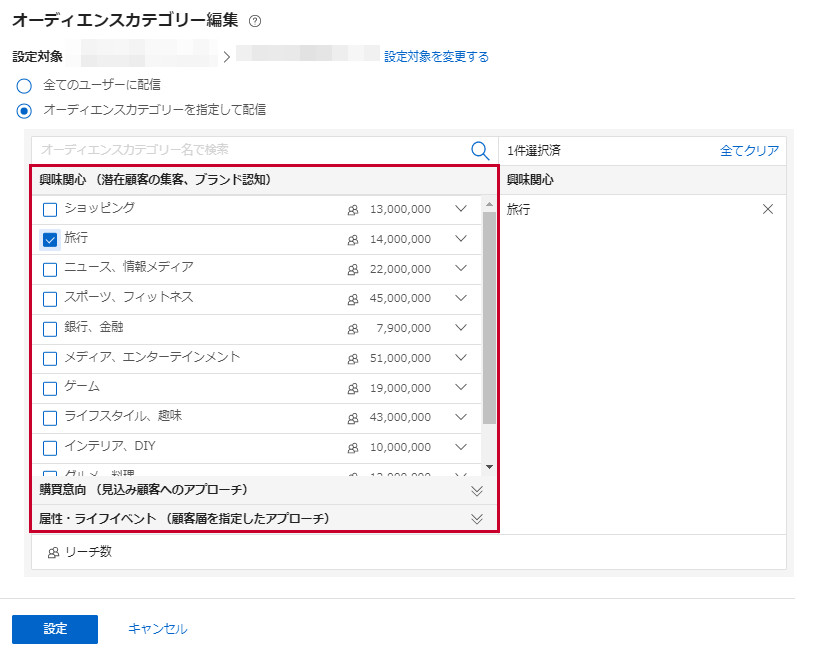This screenshot has height=653, width=817.
Task: Click the audience category search field
Action: coord(250,150)
